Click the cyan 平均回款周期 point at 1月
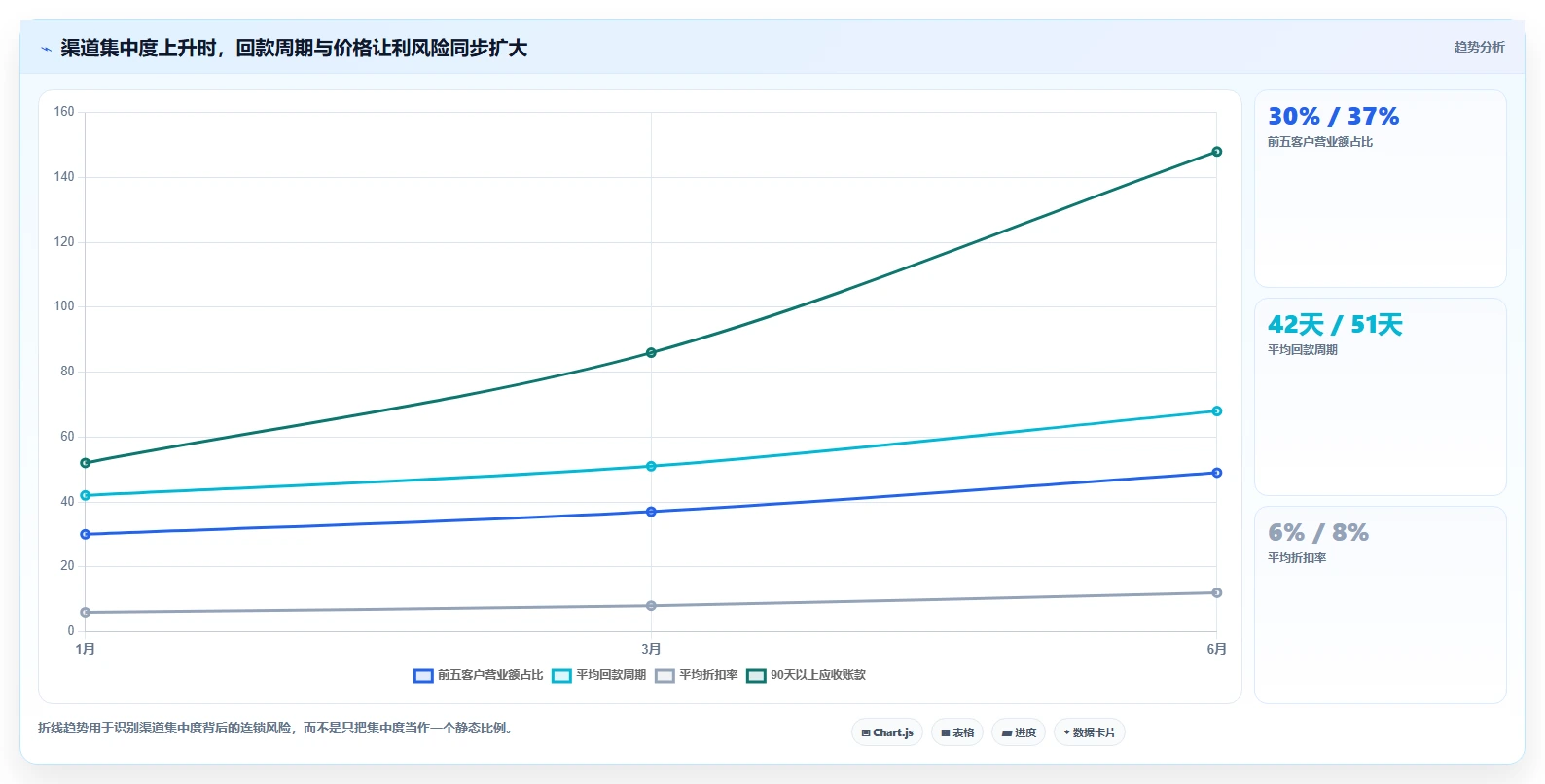The width and height of the screenshot is (1545, 784). coord(86,496)
